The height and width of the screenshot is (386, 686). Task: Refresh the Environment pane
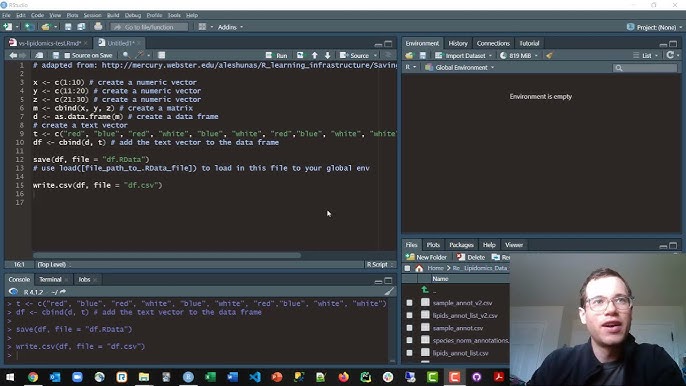click(670, 55)
